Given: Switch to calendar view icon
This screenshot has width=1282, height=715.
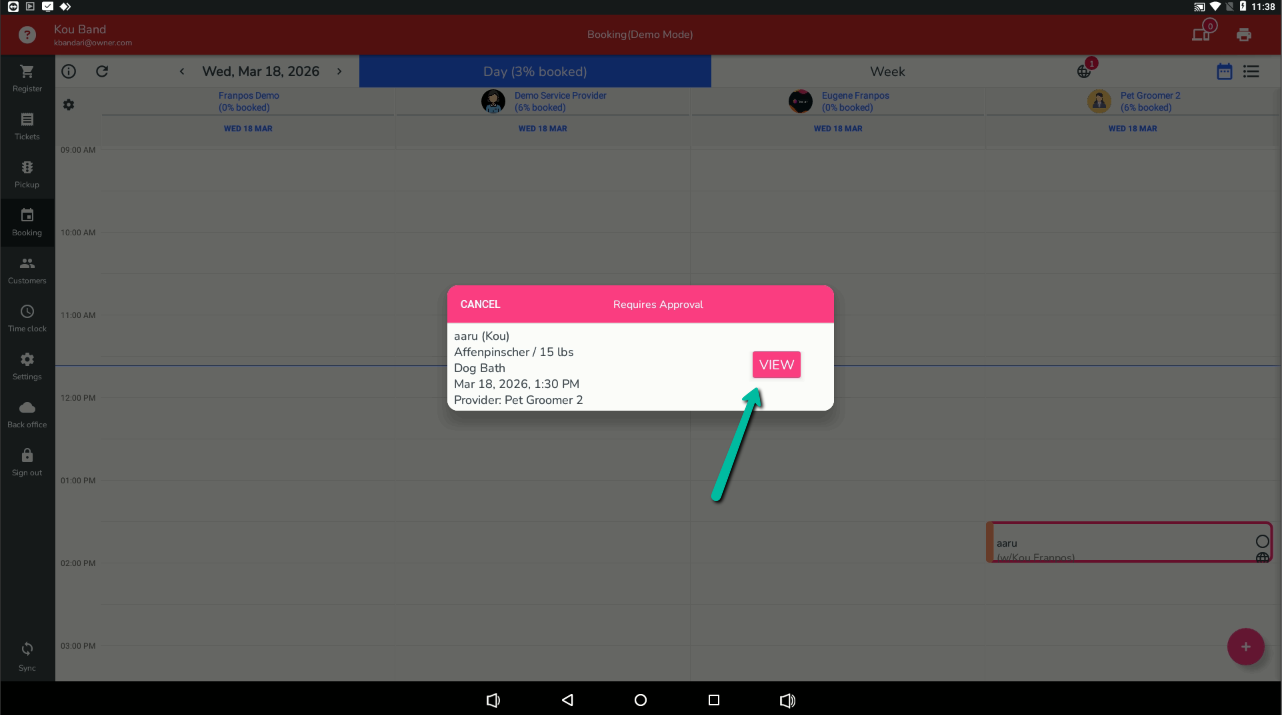Looking at the screenshot, I should pyautogui.click(x=1224, y=71).
